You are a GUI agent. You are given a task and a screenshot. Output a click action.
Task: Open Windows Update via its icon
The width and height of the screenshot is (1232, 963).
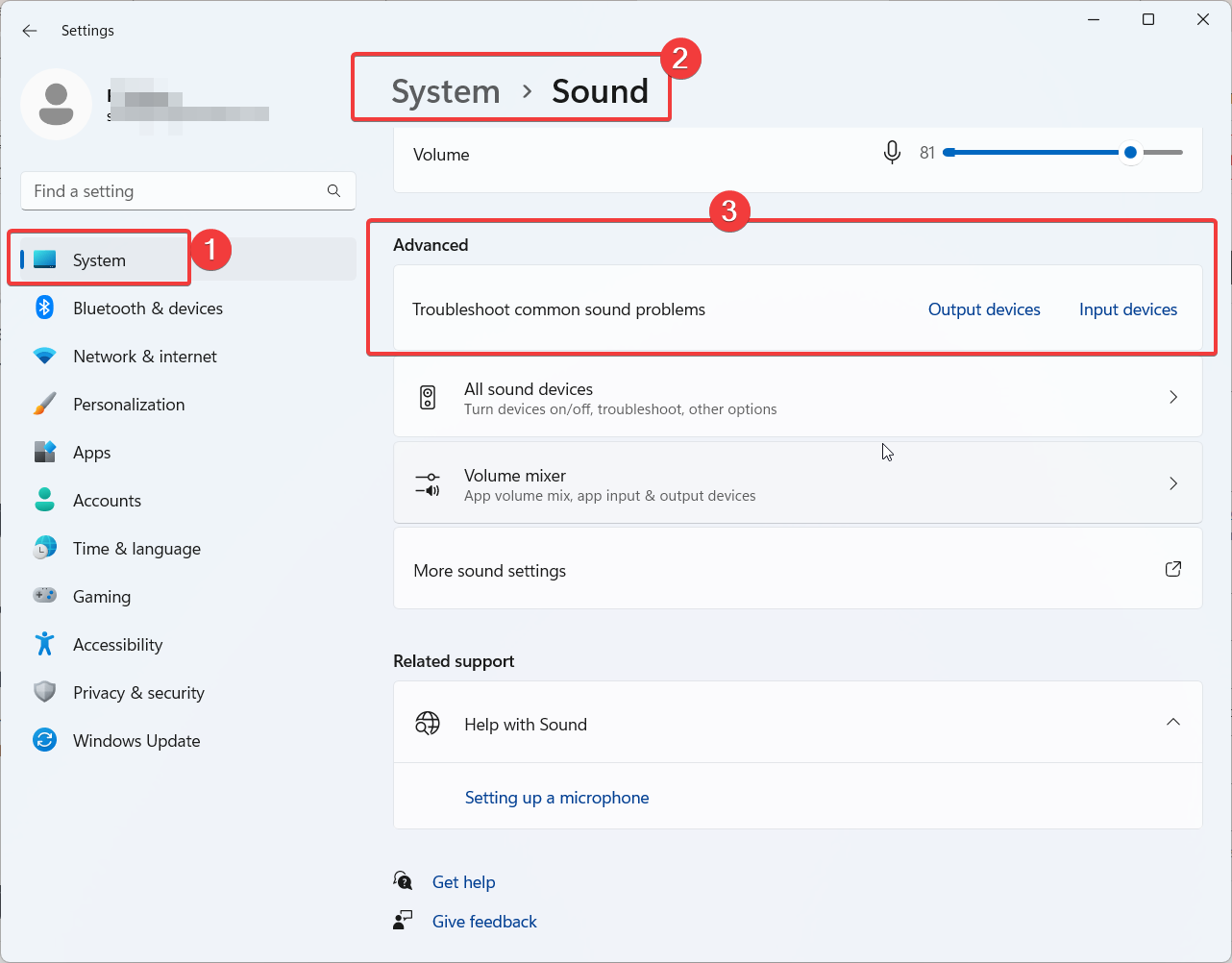point(44,740)
